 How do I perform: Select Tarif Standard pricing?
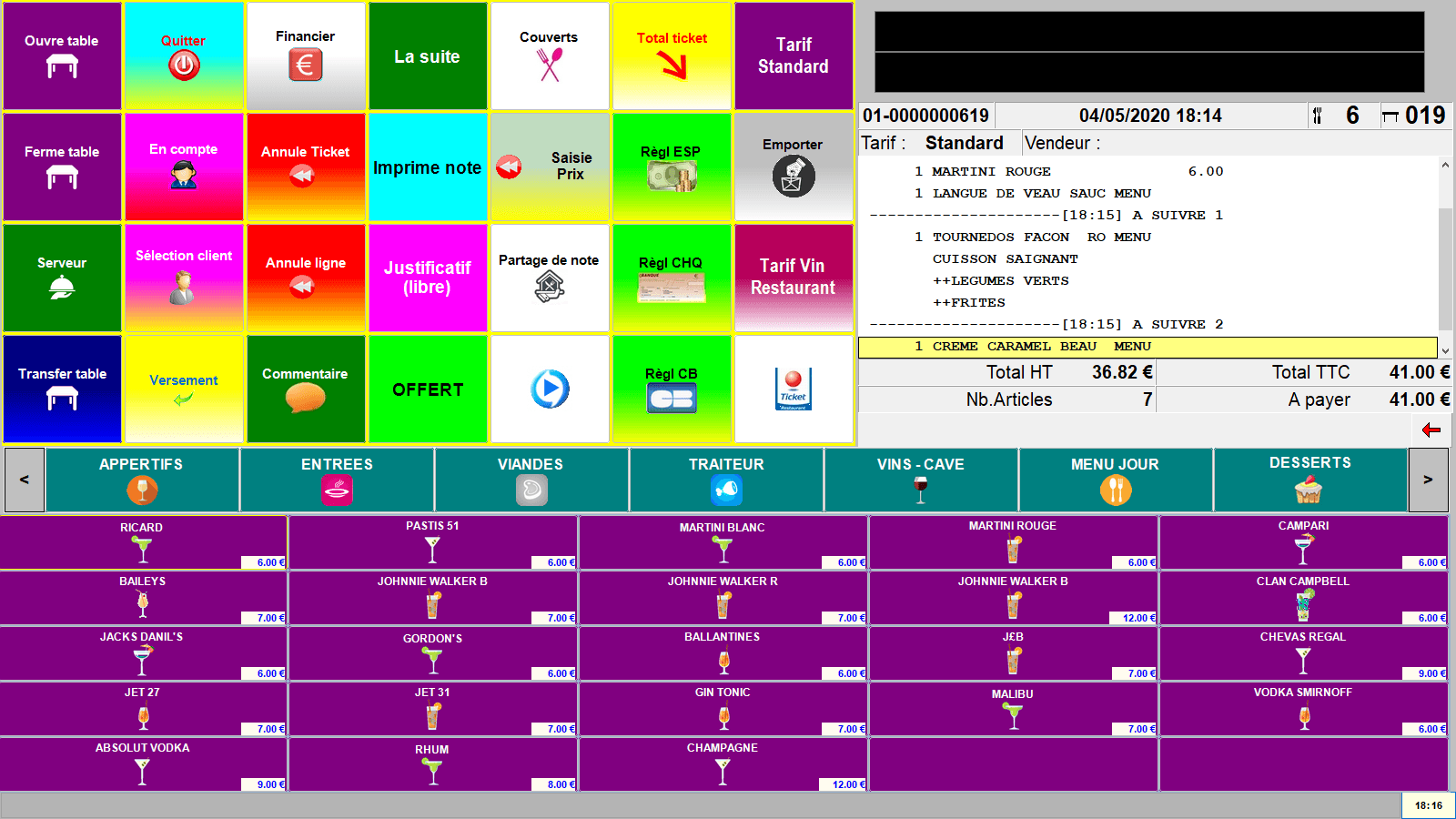coord(794,56)
